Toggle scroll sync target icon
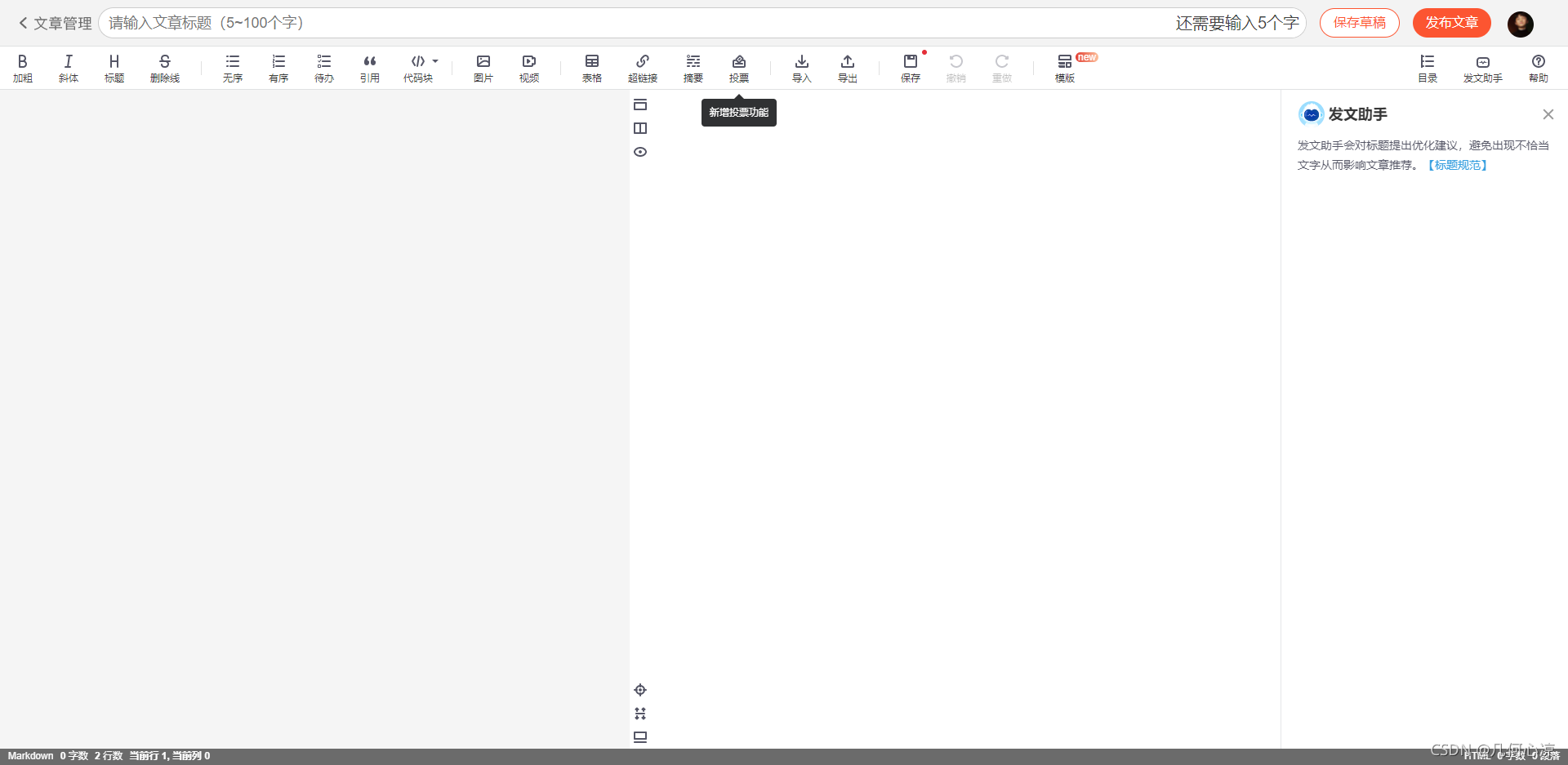This screenshot has width=1568, height=765. [x=640, y=690]
